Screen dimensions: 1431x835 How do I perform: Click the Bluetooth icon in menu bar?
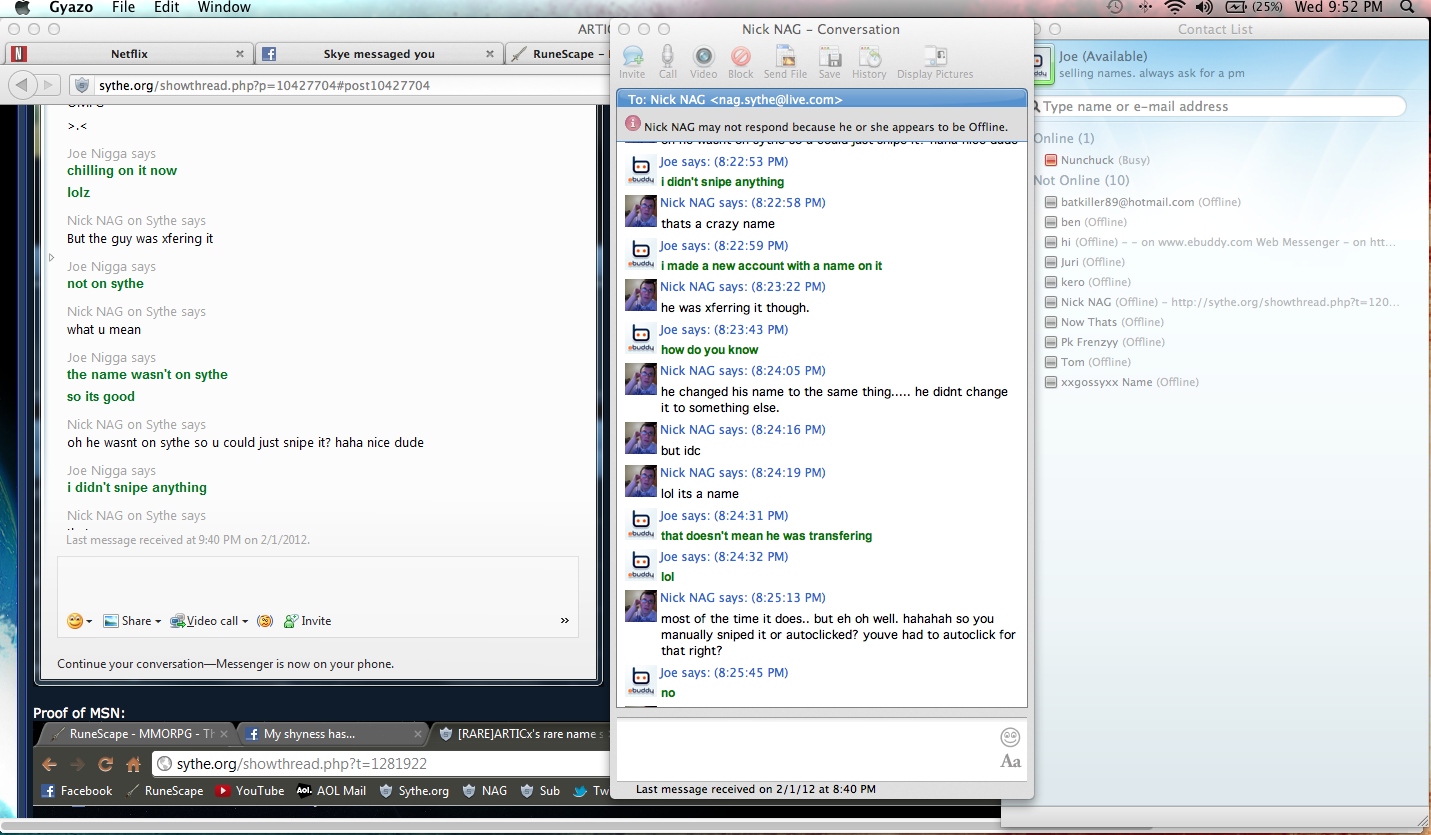click(1145, 8)
